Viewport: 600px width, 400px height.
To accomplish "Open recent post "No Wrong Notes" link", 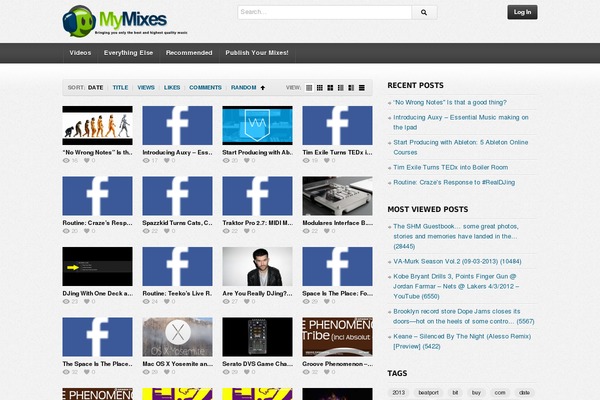I will (x=450, y=103).
